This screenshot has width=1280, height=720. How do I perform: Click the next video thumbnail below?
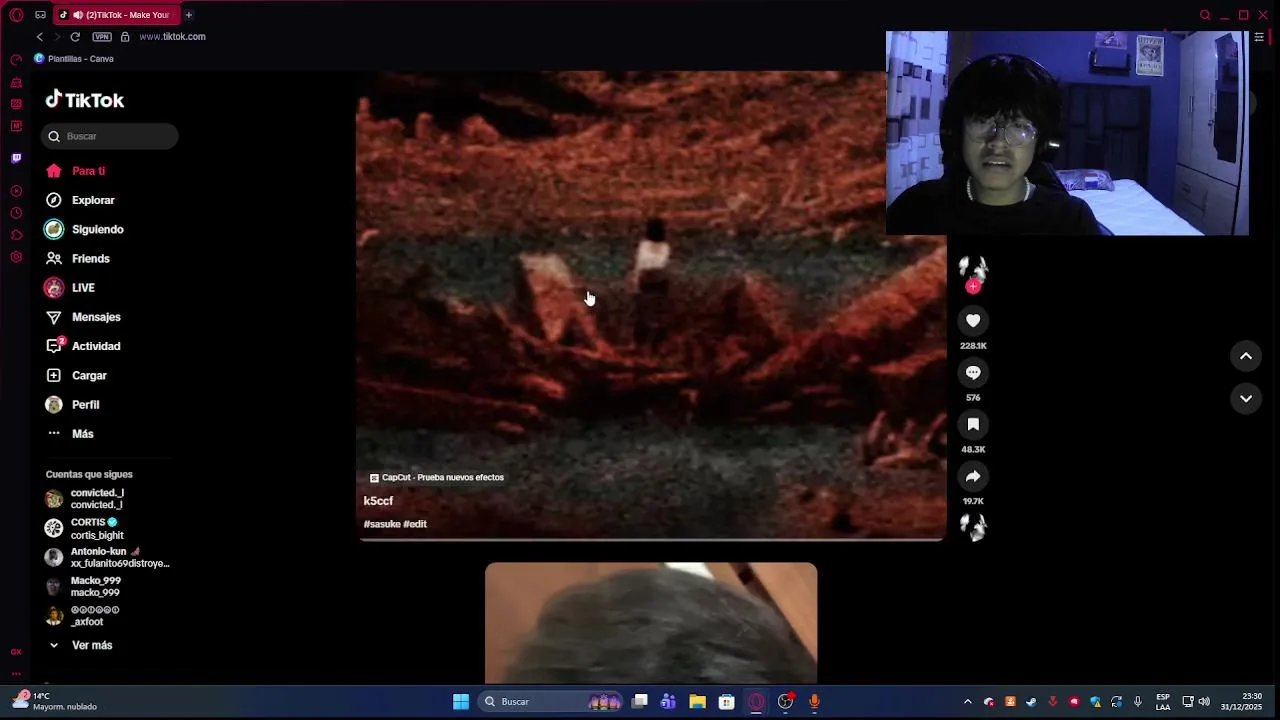651,622
